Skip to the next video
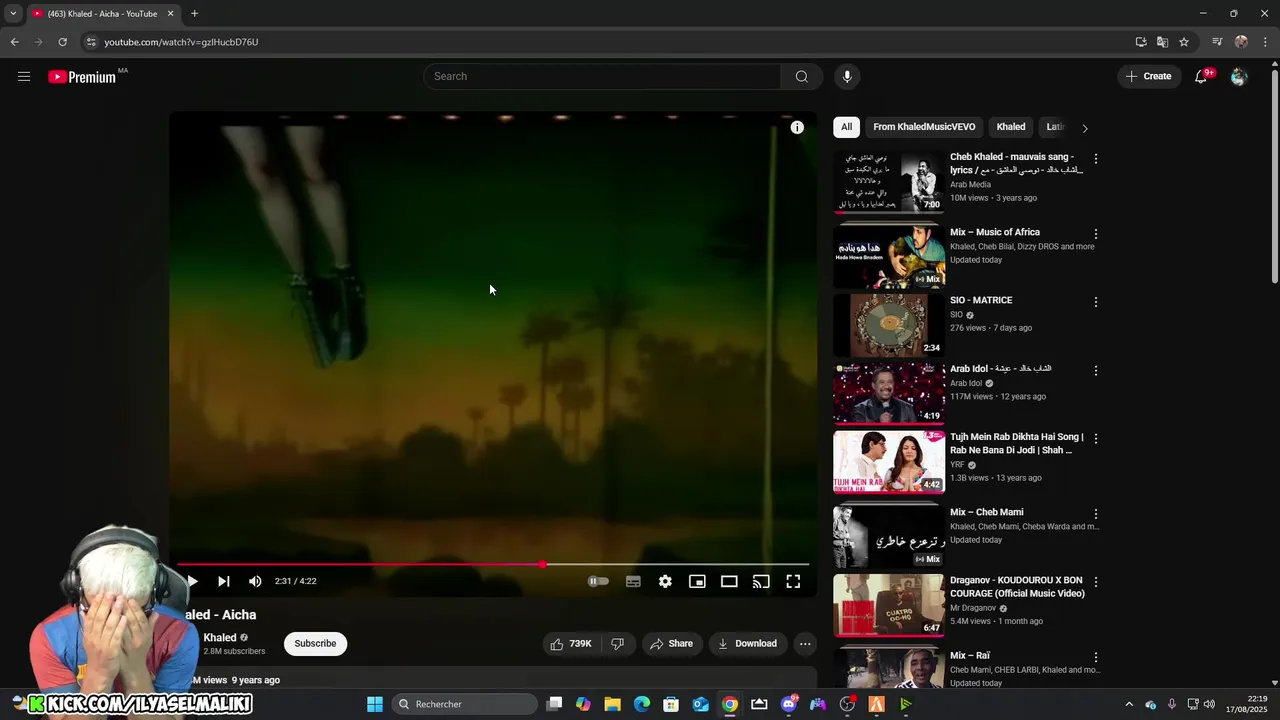The height and width of the screenshot is (720, 1280). (224, 581)
